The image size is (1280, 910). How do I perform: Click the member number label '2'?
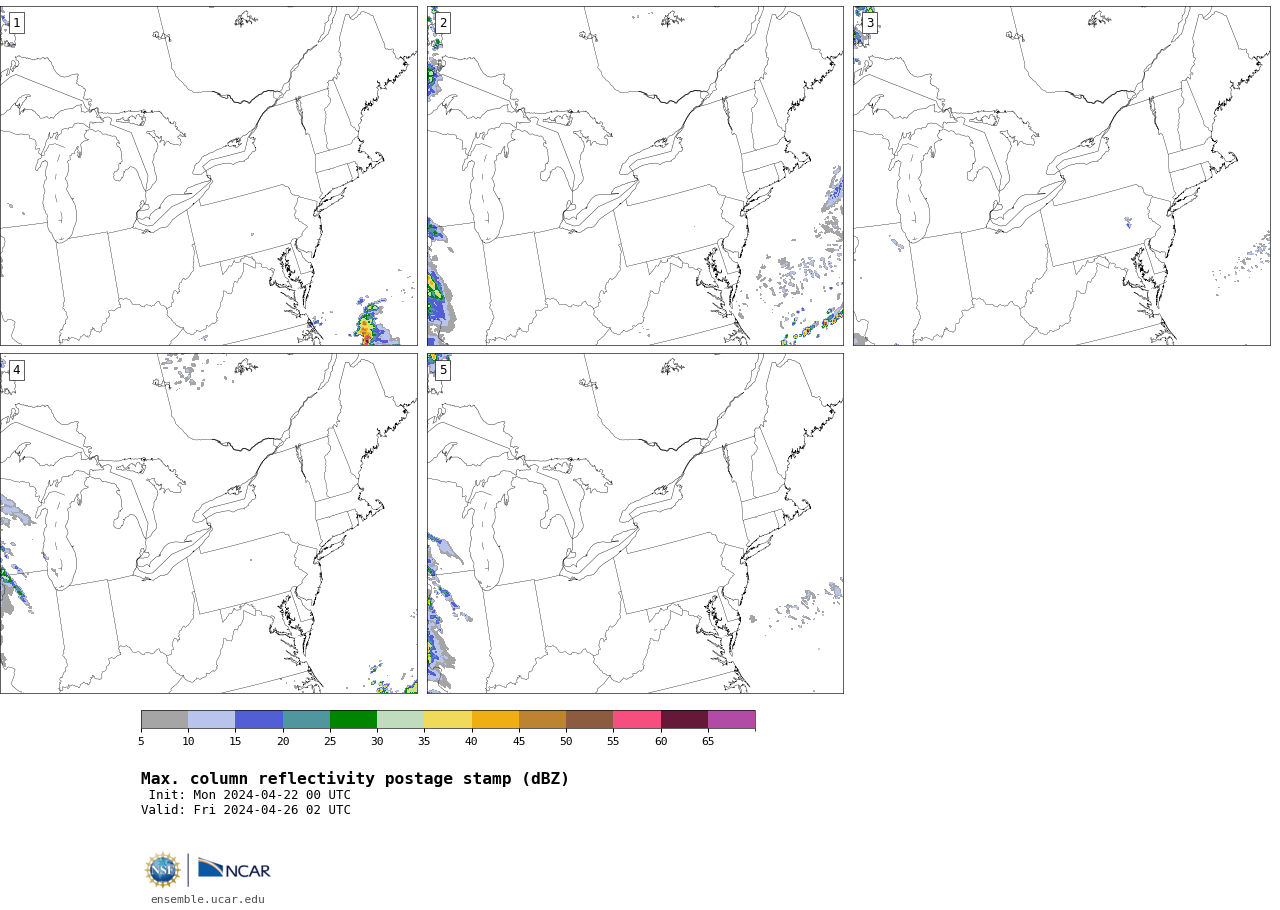(x=443, y=23)
